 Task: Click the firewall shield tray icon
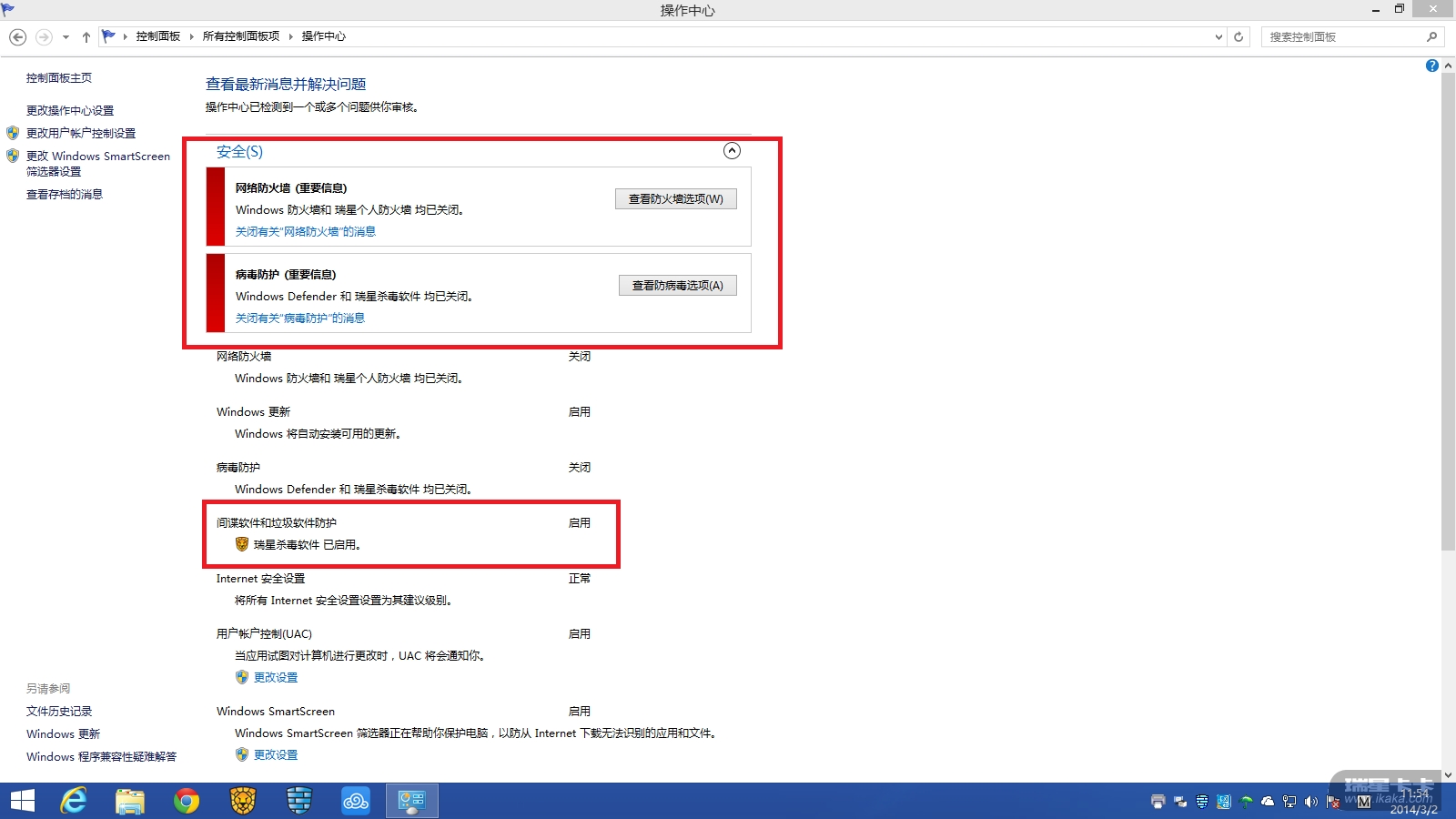tap(1202, 802)
